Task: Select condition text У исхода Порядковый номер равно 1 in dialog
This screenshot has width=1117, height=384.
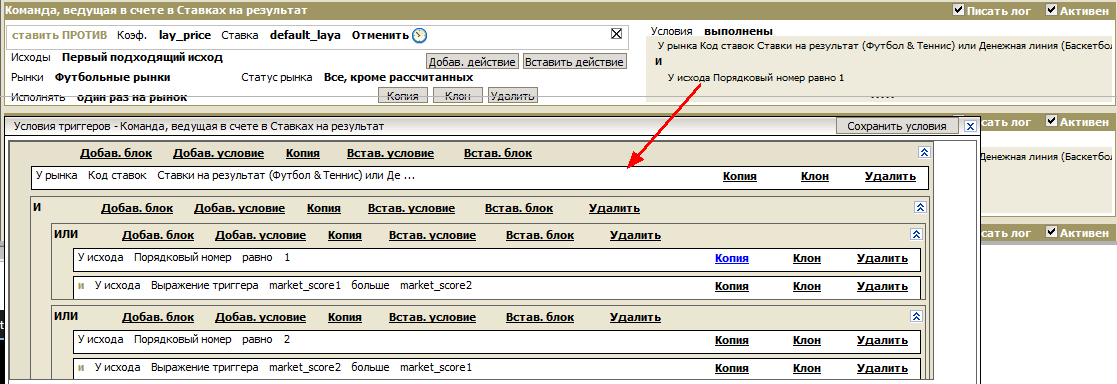Action: coord(184,258)
